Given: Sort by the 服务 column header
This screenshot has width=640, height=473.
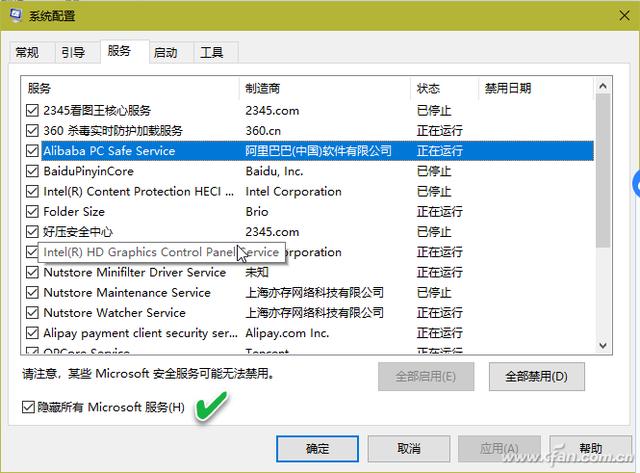Looking at the screenshot, I should (130, 88).
